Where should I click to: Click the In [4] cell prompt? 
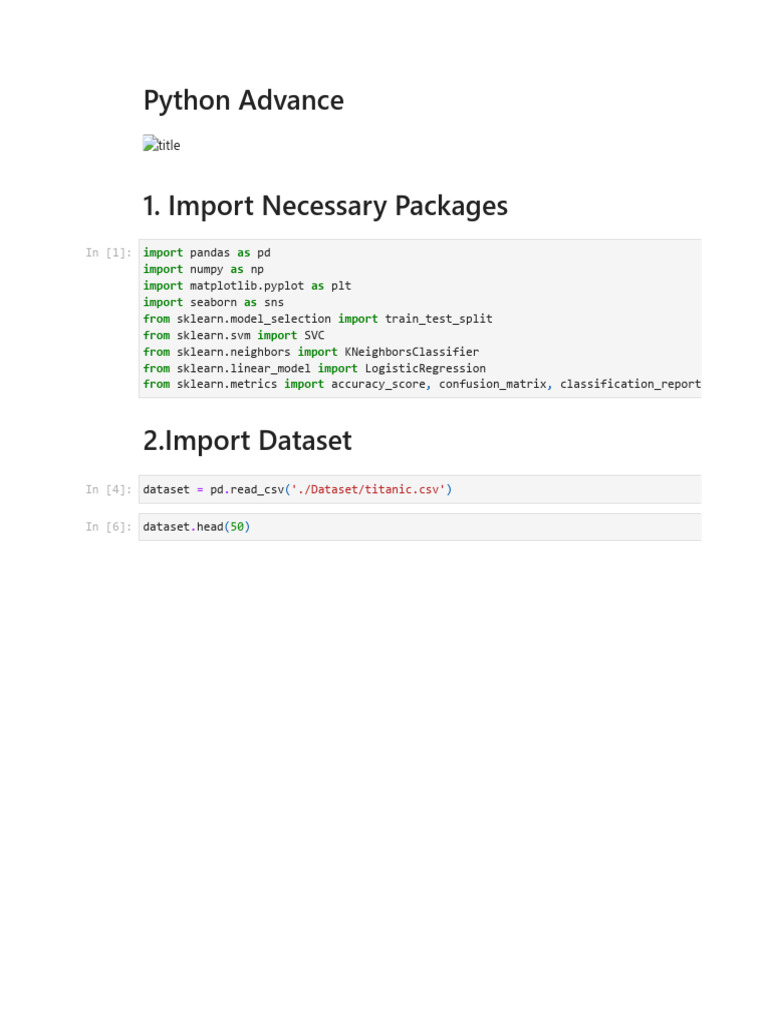(x=108, y=490)
